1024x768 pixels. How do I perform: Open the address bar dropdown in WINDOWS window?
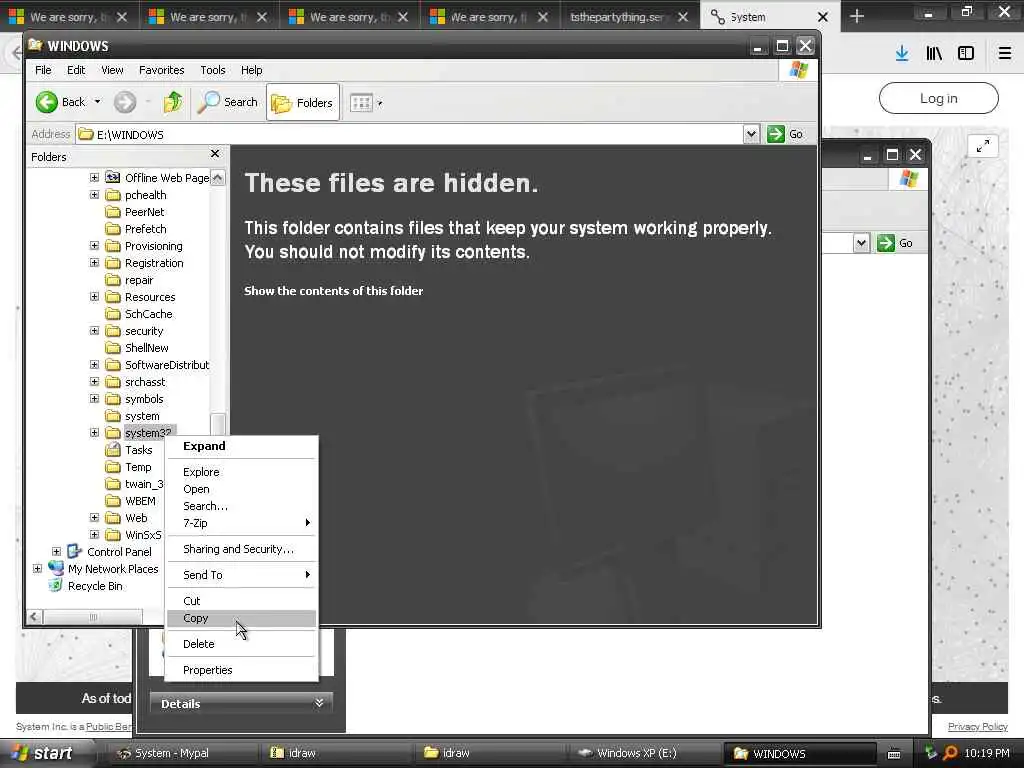pyautogui.click(x=751, y=134)
